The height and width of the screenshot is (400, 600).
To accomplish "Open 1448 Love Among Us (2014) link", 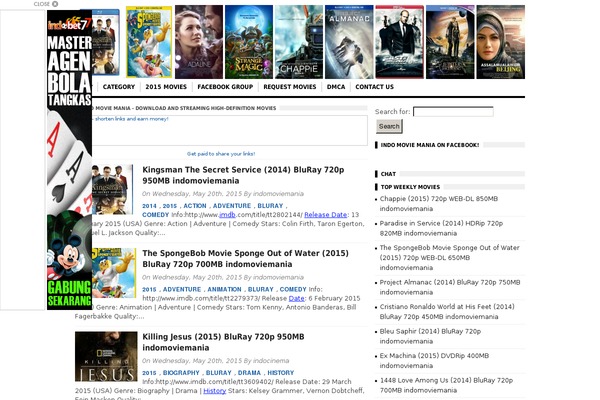I will 446,385.
